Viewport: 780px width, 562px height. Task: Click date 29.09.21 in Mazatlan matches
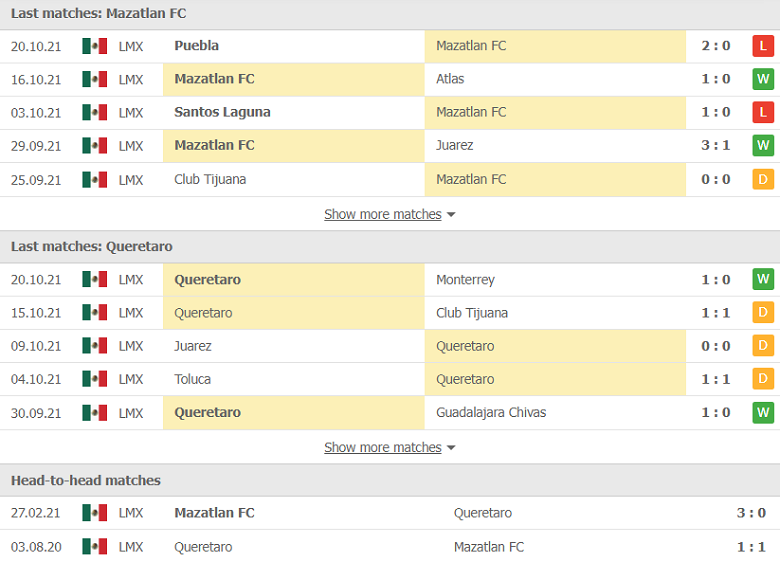[36, 146]
